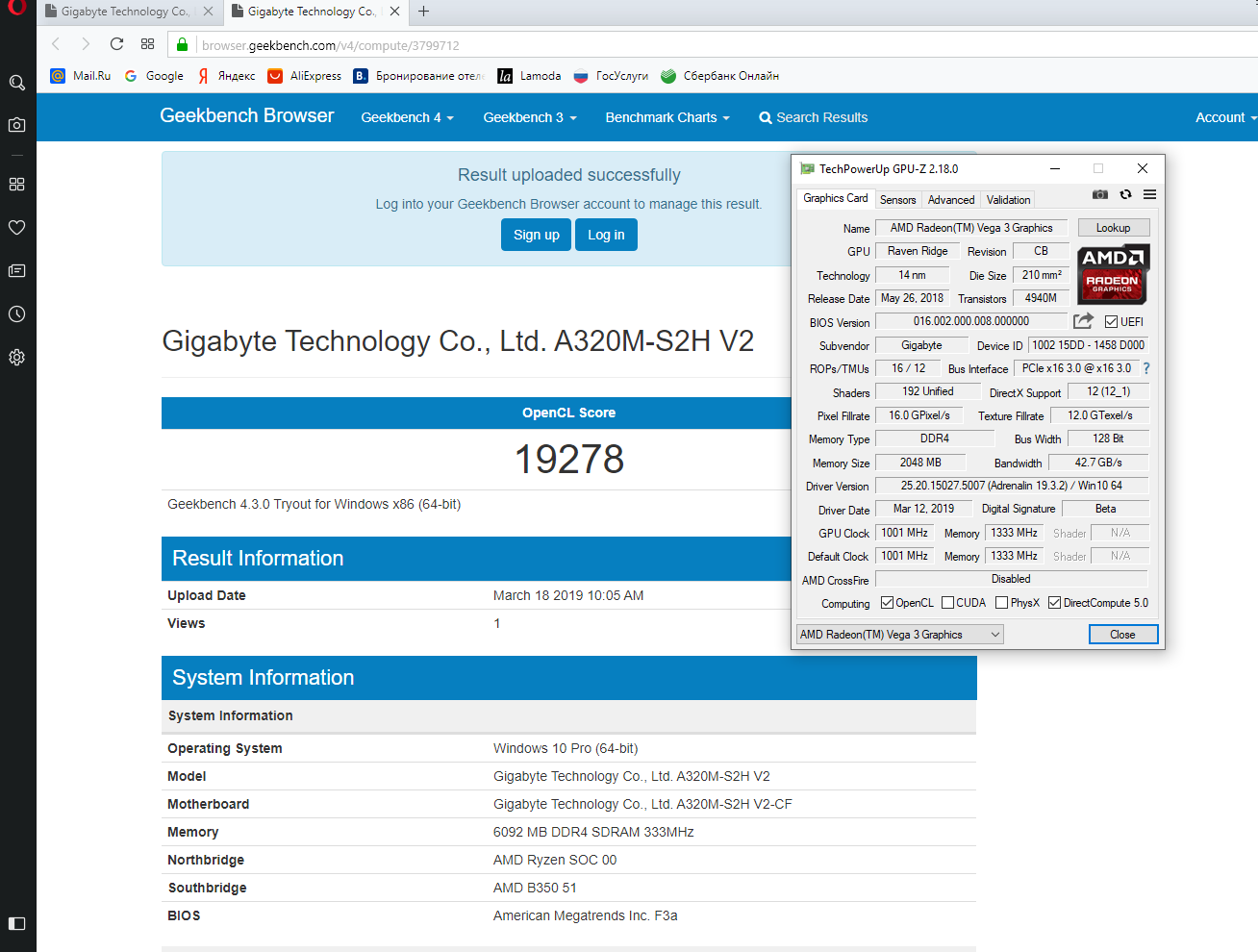Open ГосУслуги bookmark
Viewport: 1258px width, 952px height.
[611, 76]
